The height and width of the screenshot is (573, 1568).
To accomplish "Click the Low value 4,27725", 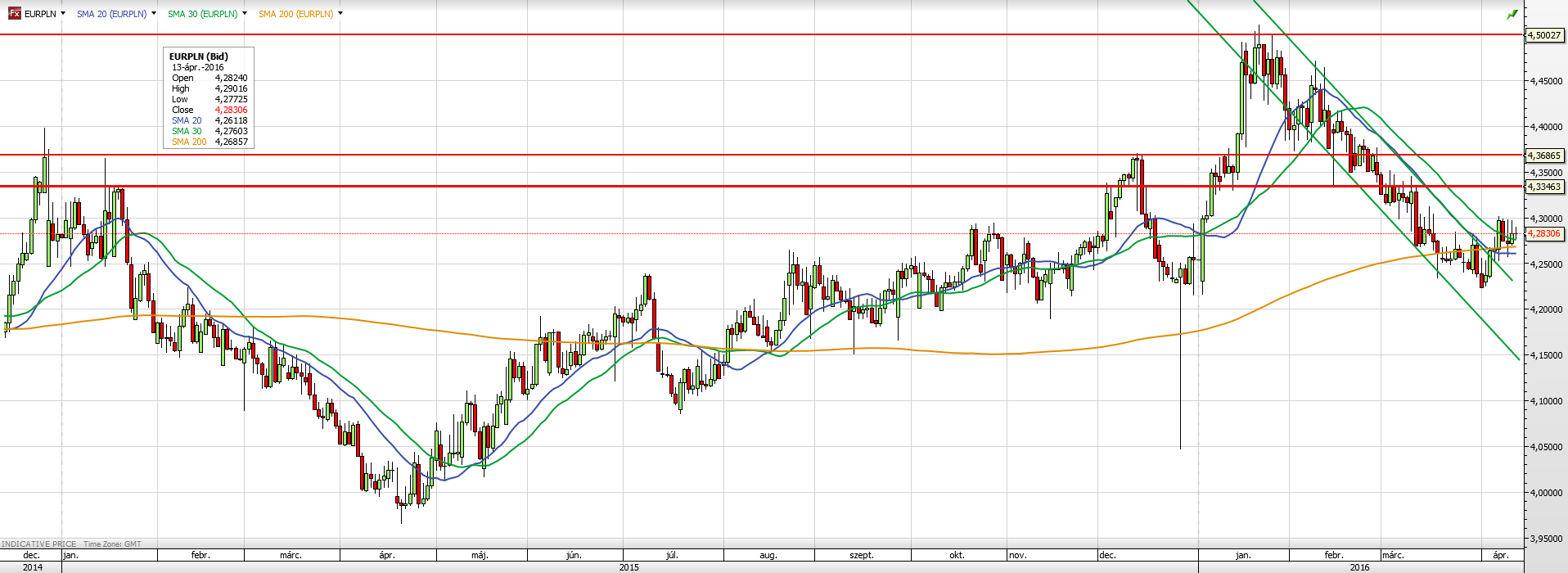I will click(x=232, y=99).
